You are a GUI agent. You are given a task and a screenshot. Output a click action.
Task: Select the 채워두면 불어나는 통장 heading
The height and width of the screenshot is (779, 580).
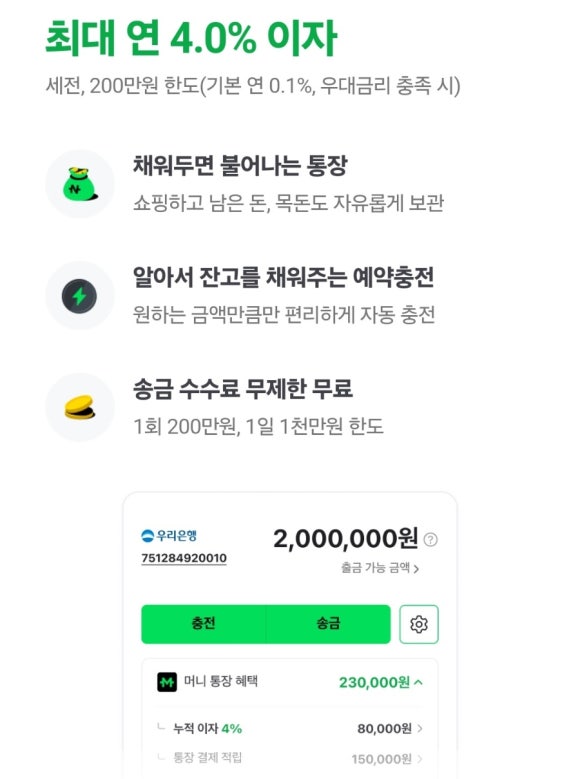(x=240, y=165)
